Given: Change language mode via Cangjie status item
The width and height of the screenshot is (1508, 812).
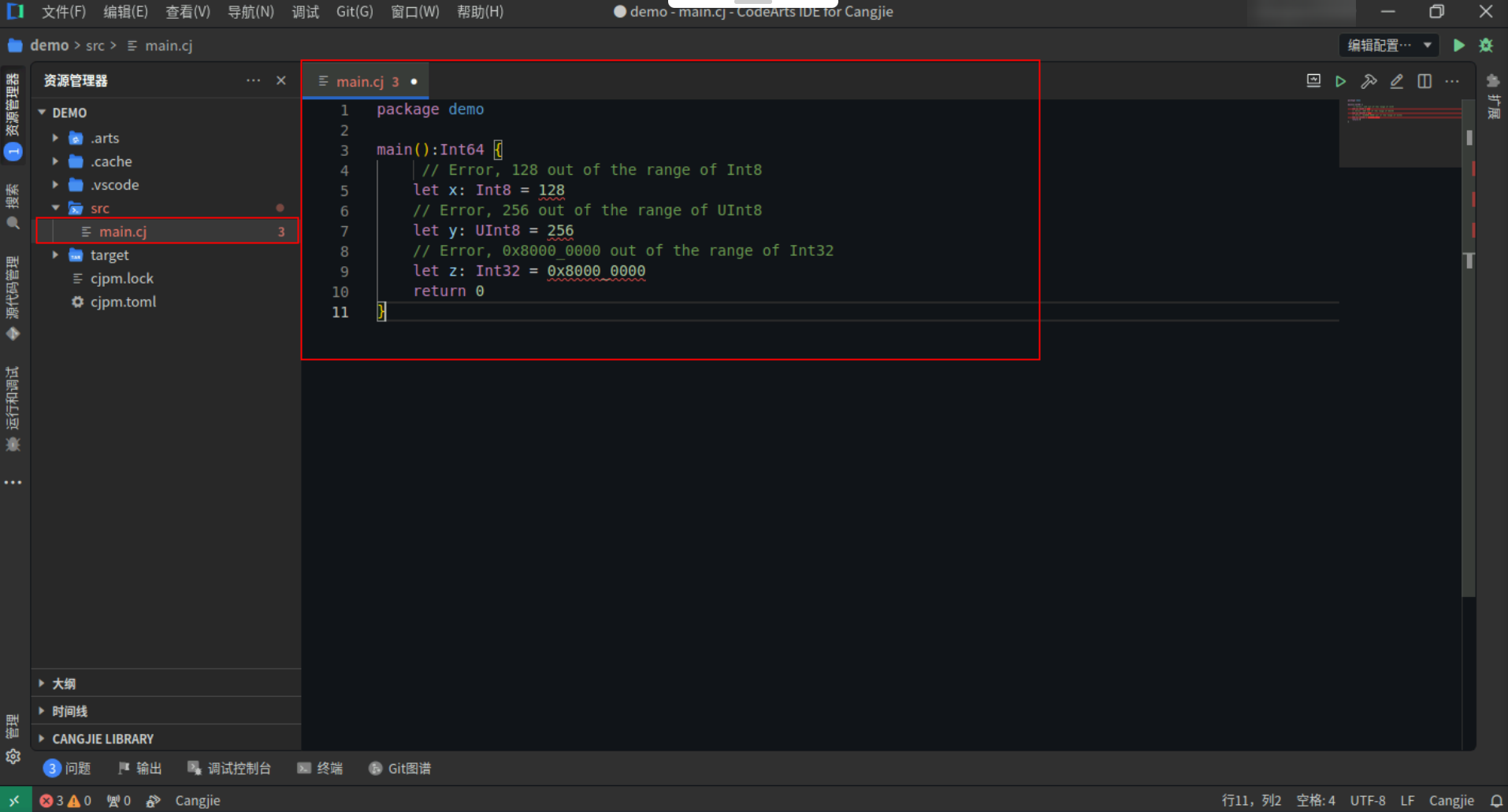Looking at the screenshot, I should (x=1451, y=800).
